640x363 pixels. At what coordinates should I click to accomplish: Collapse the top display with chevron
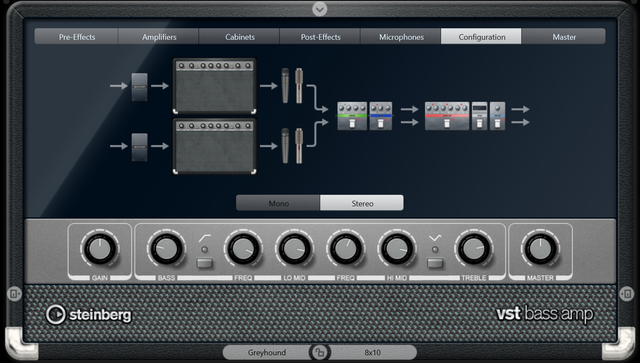[320, 9]
